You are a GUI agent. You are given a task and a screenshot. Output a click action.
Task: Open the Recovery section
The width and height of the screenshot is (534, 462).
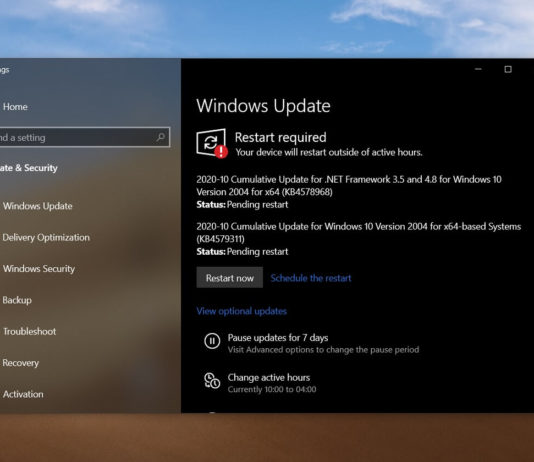click(20, 363)
